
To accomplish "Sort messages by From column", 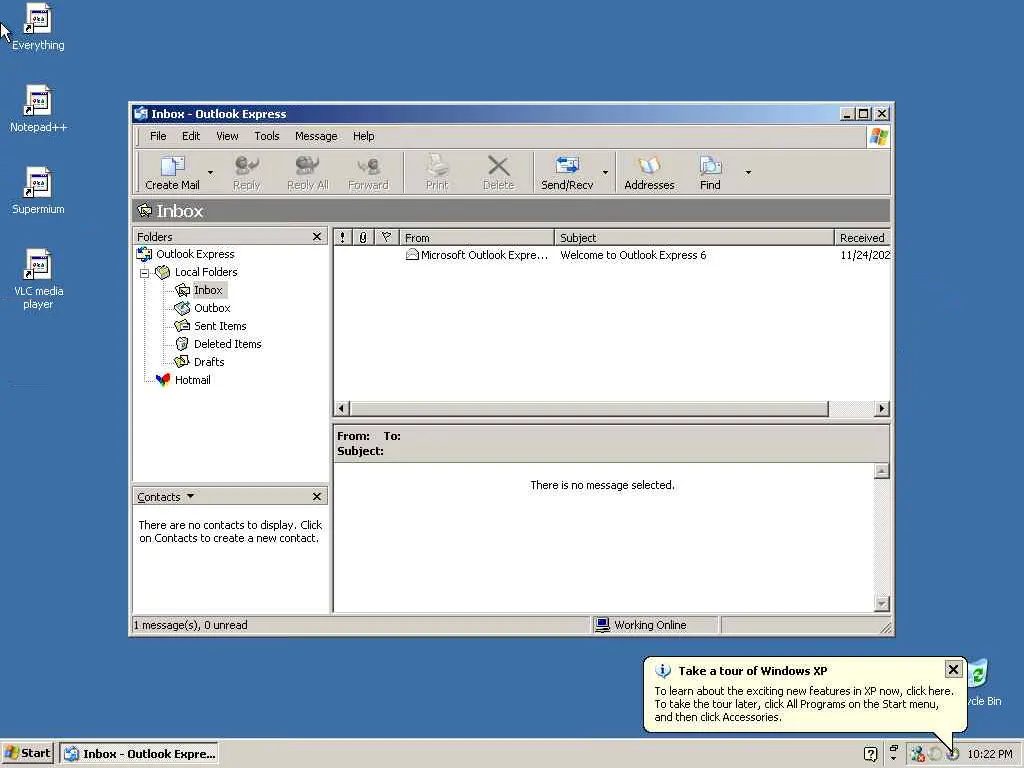I will tap(476, 238).
